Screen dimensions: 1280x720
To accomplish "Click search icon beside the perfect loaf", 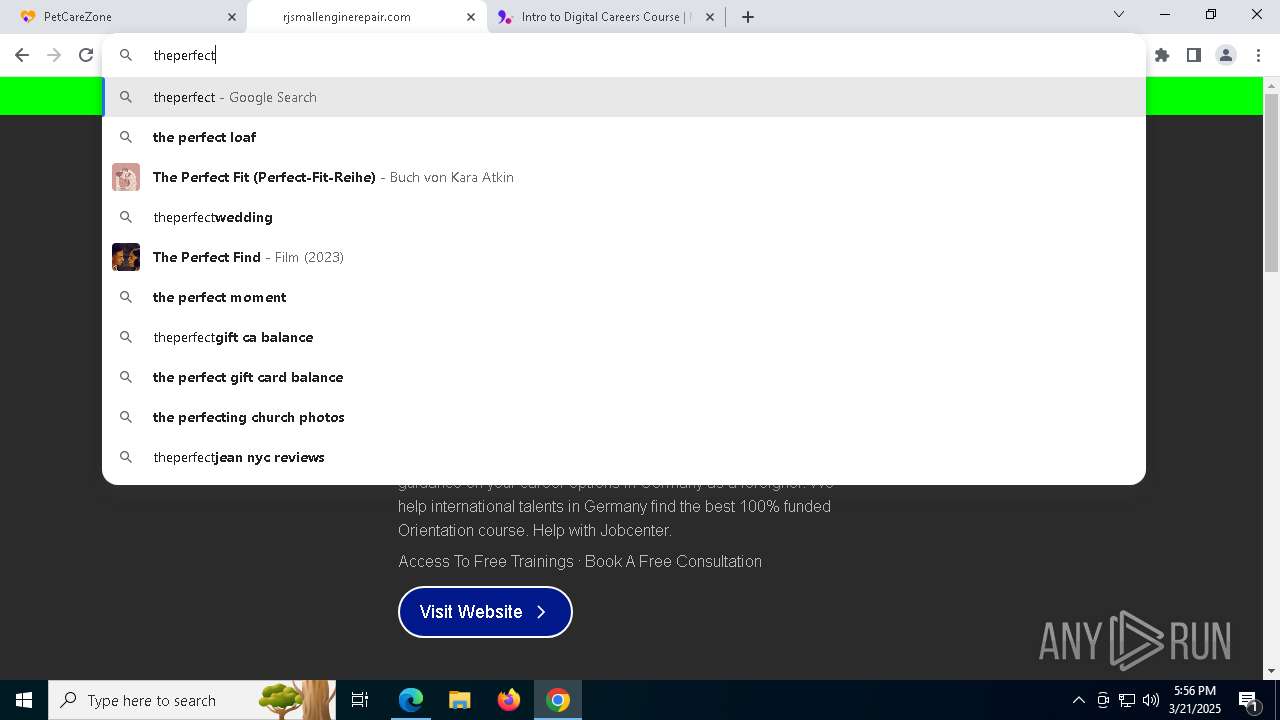I will tap(126, 137).
